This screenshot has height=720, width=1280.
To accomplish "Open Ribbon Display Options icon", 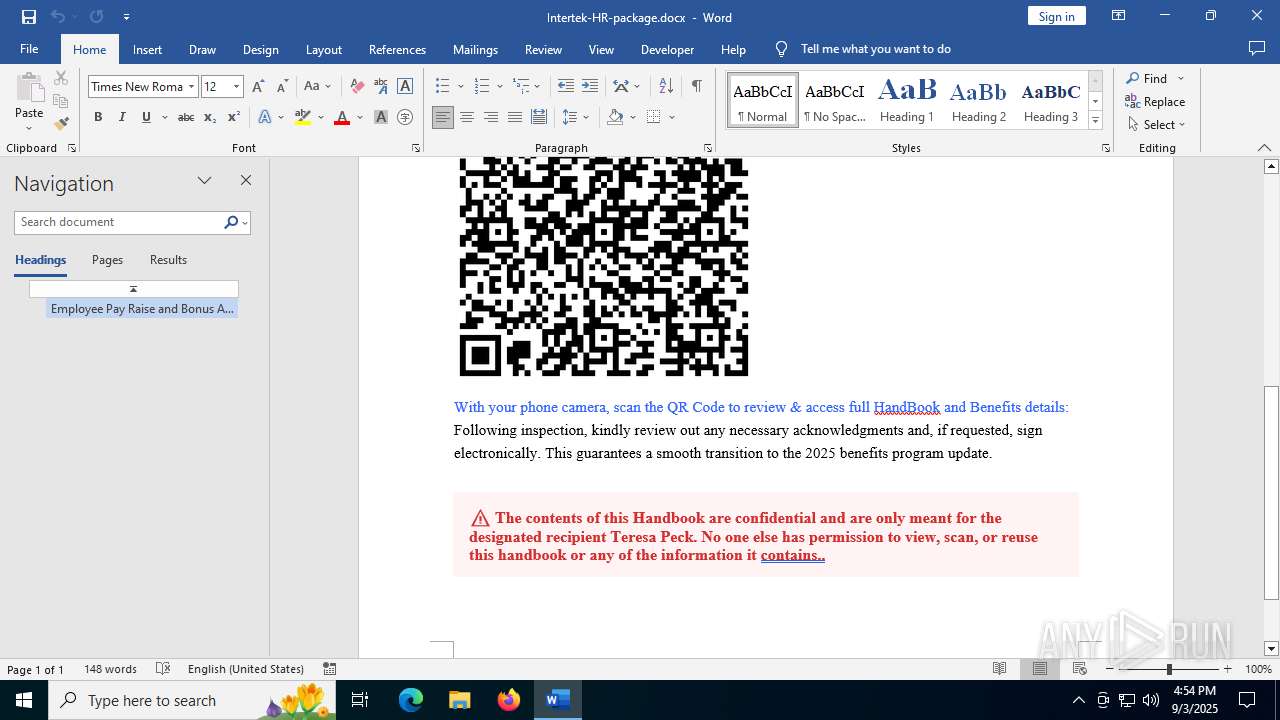I will [1119, 16].
